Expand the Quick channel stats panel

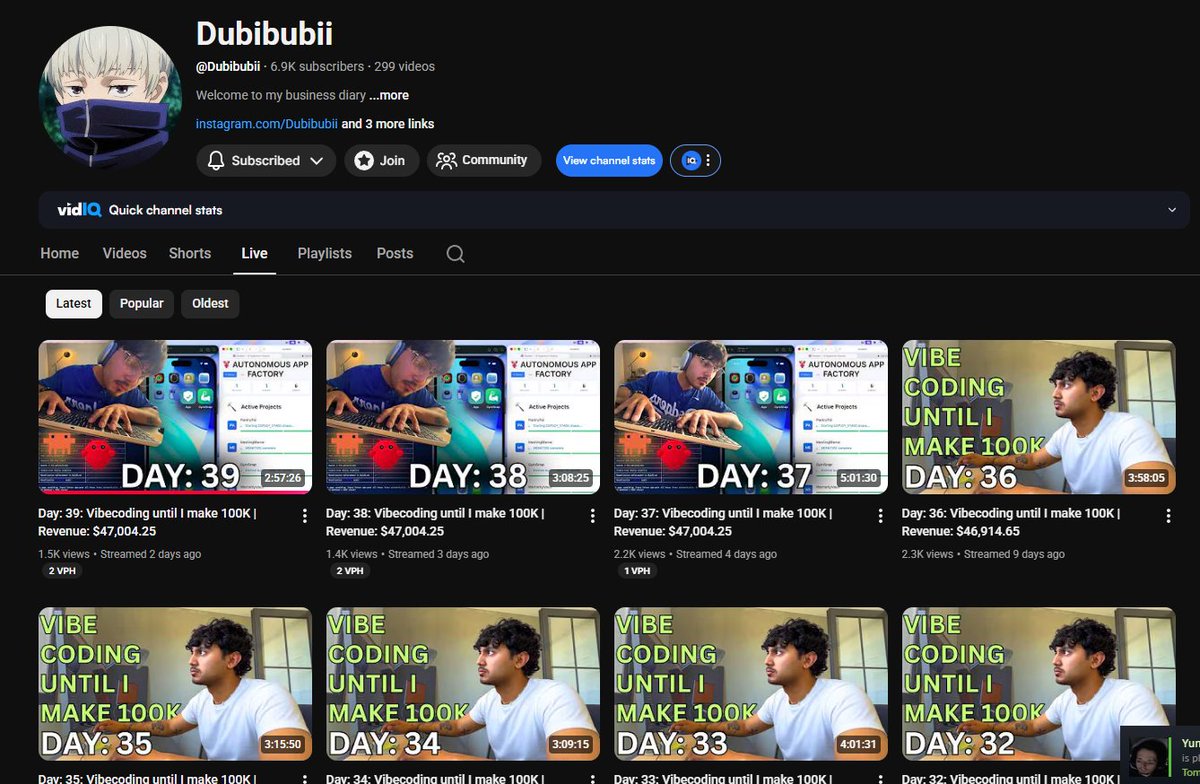coord(1172,210)
